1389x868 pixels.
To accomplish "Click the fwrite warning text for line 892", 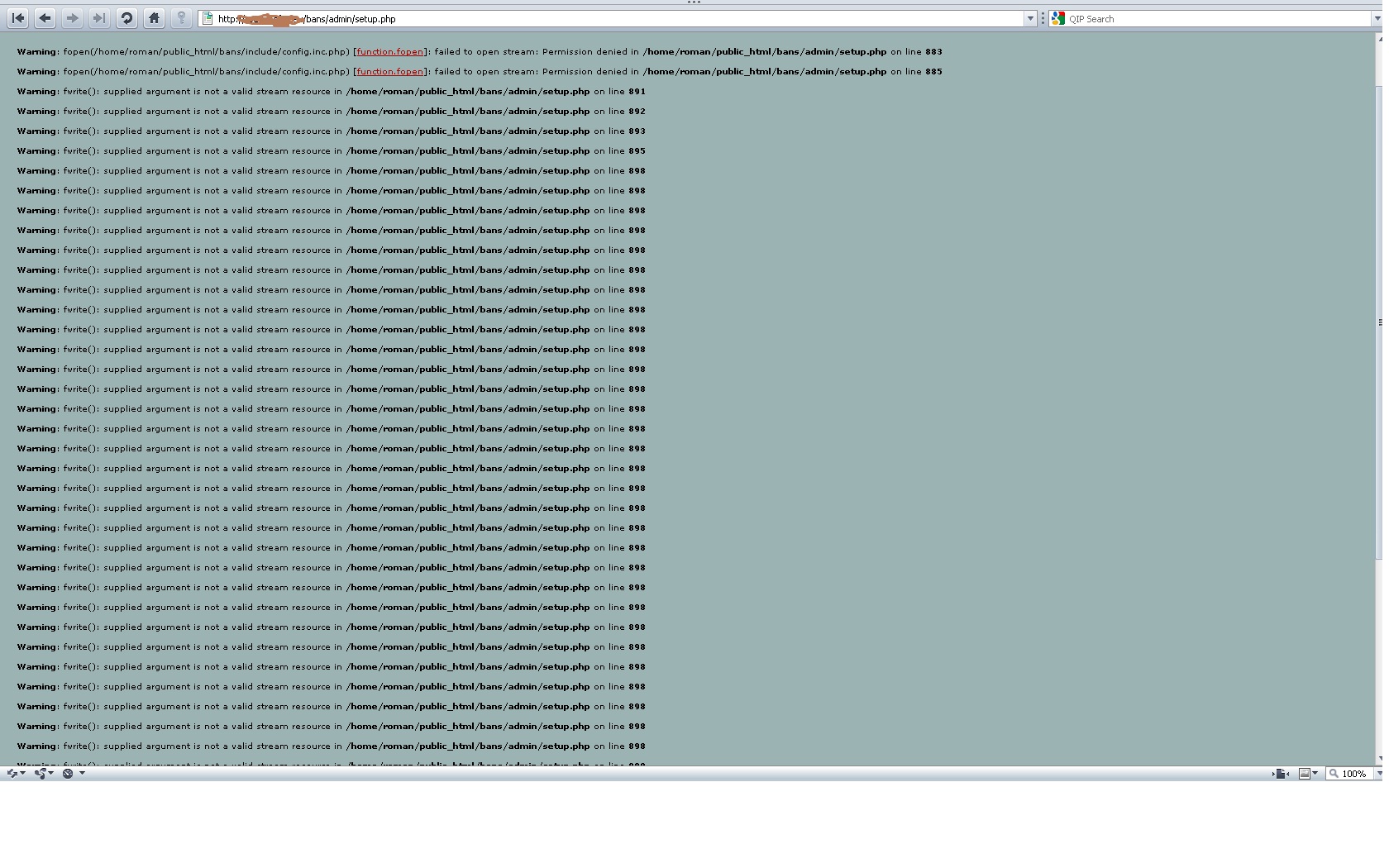I will coord(331,111).
